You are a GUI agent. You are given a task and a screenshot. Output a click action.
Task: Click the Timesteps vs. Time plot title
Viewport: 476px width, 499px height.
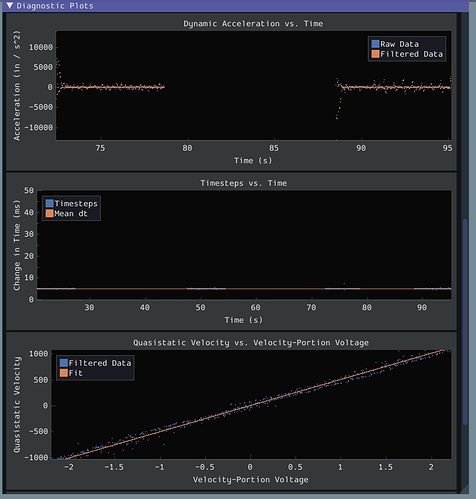[243, 183]
